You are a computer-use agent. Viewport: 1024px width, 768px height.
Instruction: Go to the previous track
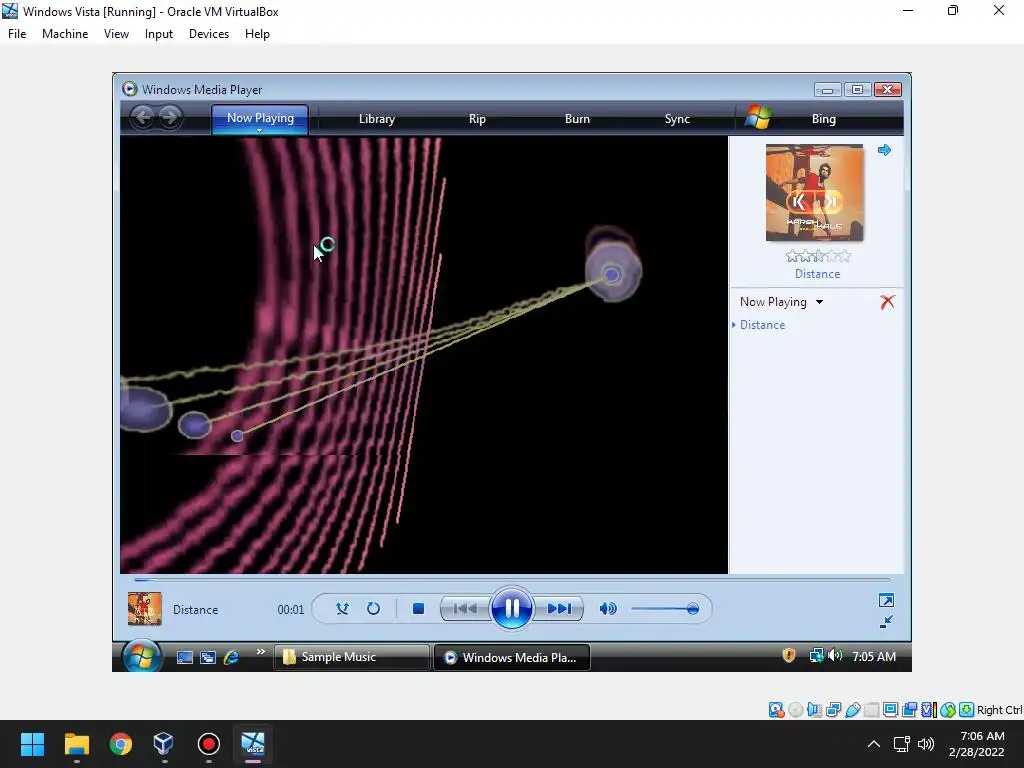click(x=464, y=609)
